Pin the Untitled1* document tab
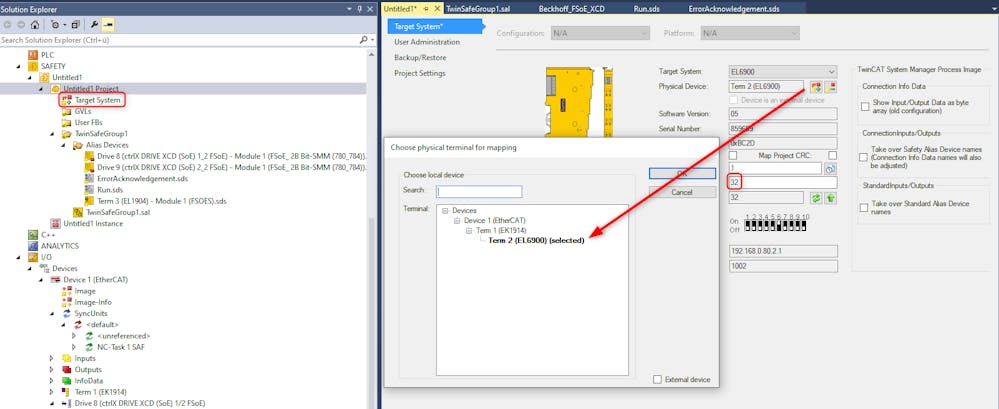 (x=426, y=9)
